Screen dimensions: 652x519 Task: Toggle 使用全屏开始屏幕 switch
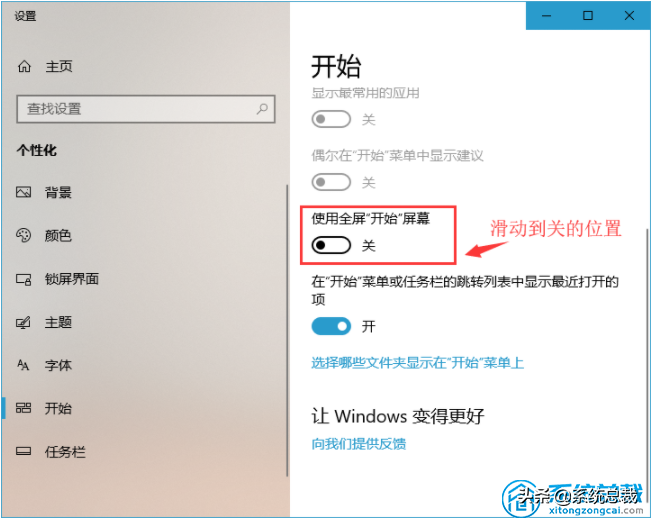[331, 245]
